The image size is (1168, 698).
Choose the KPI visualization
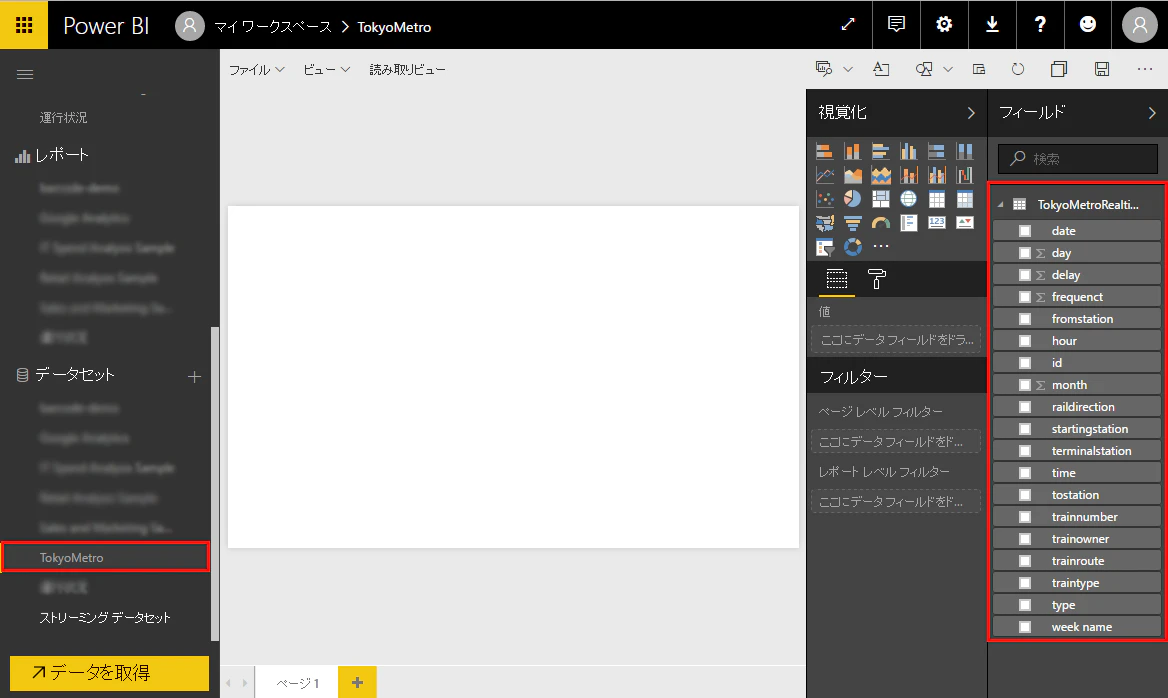(965, 223)
